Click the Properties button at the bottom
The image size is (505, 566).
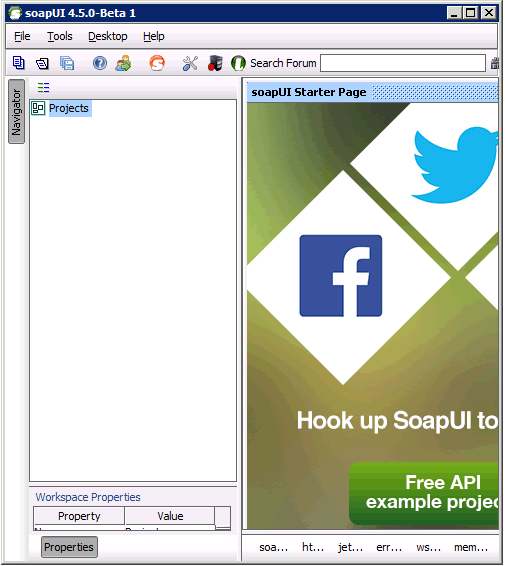(69, 547)
